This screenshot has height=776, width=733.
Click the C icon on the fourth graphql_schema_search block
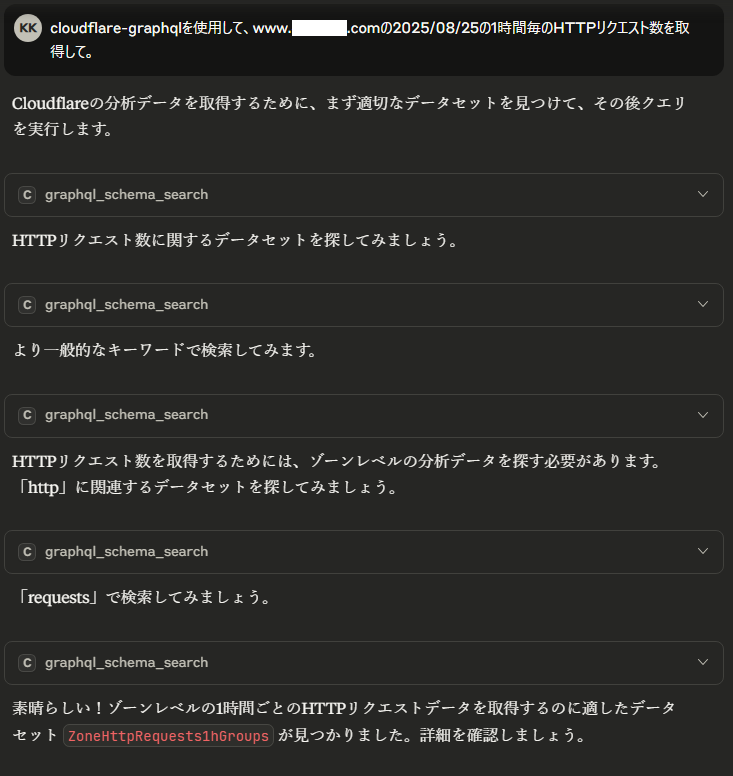point(28,552)
